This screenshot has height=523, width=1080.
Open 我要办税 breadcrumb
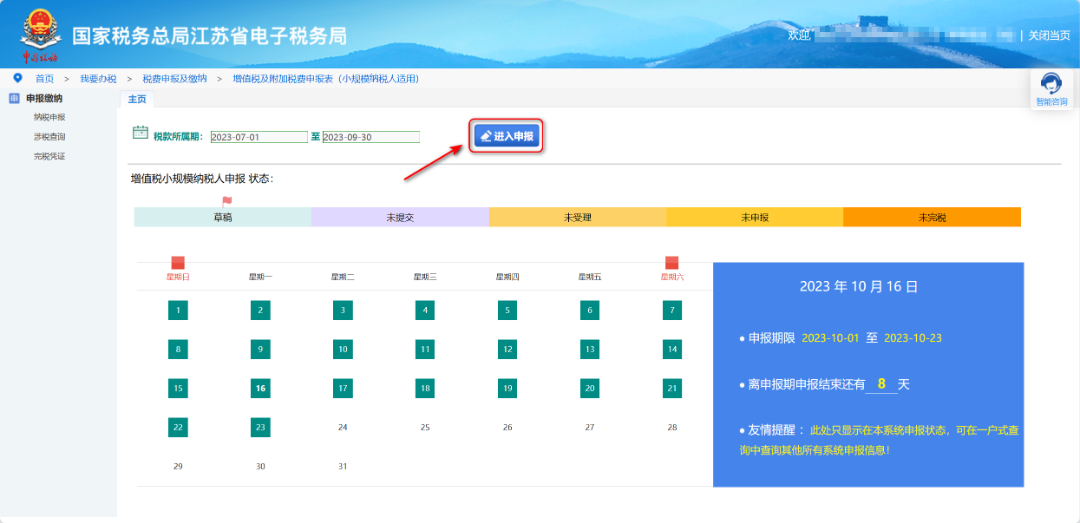[98, 79]
